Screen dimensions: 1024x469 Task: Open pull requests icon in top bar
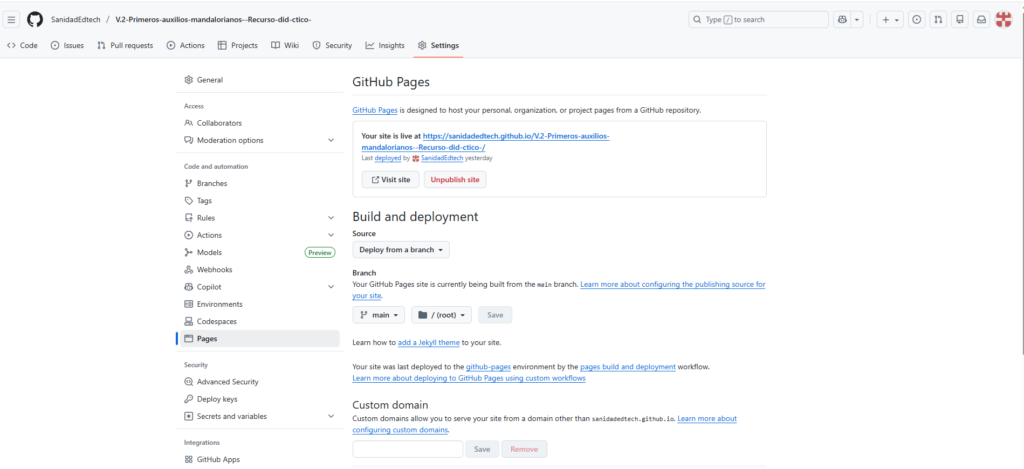click(x=938, y=19)
